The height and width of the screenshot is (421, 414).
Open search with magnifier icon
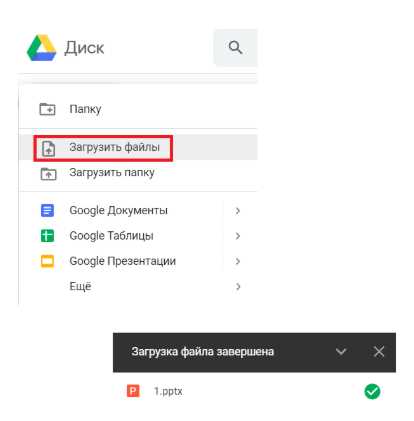tap(235, 47)
